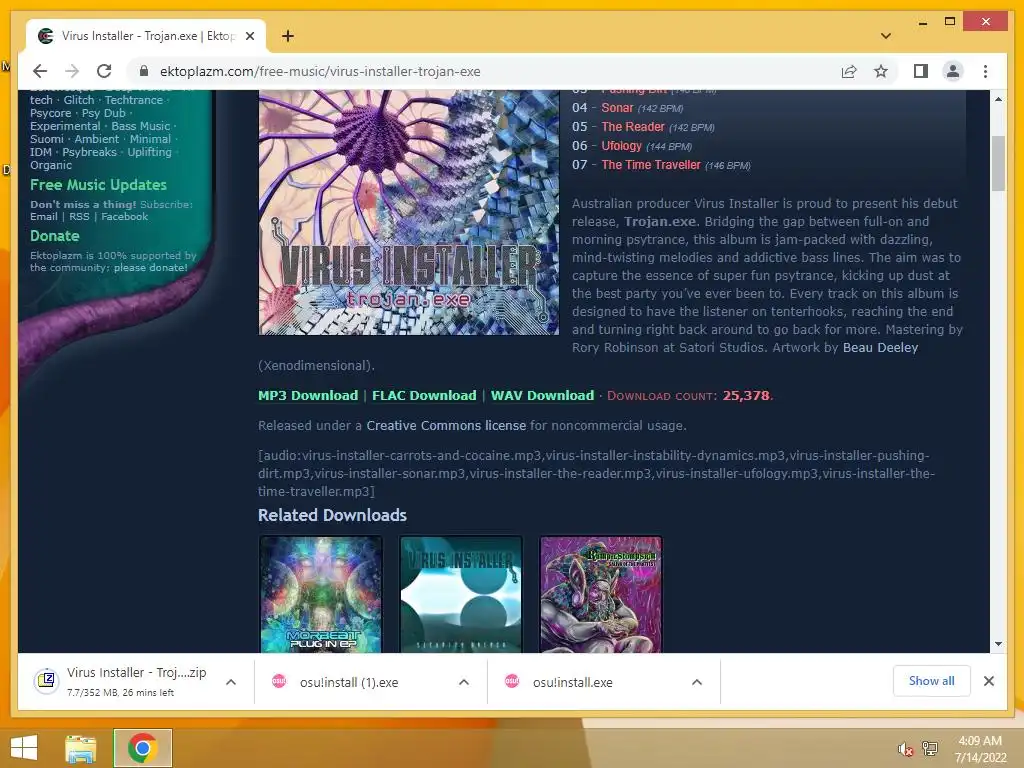
Task: Click the address bar URL
Action: (320, 71)
